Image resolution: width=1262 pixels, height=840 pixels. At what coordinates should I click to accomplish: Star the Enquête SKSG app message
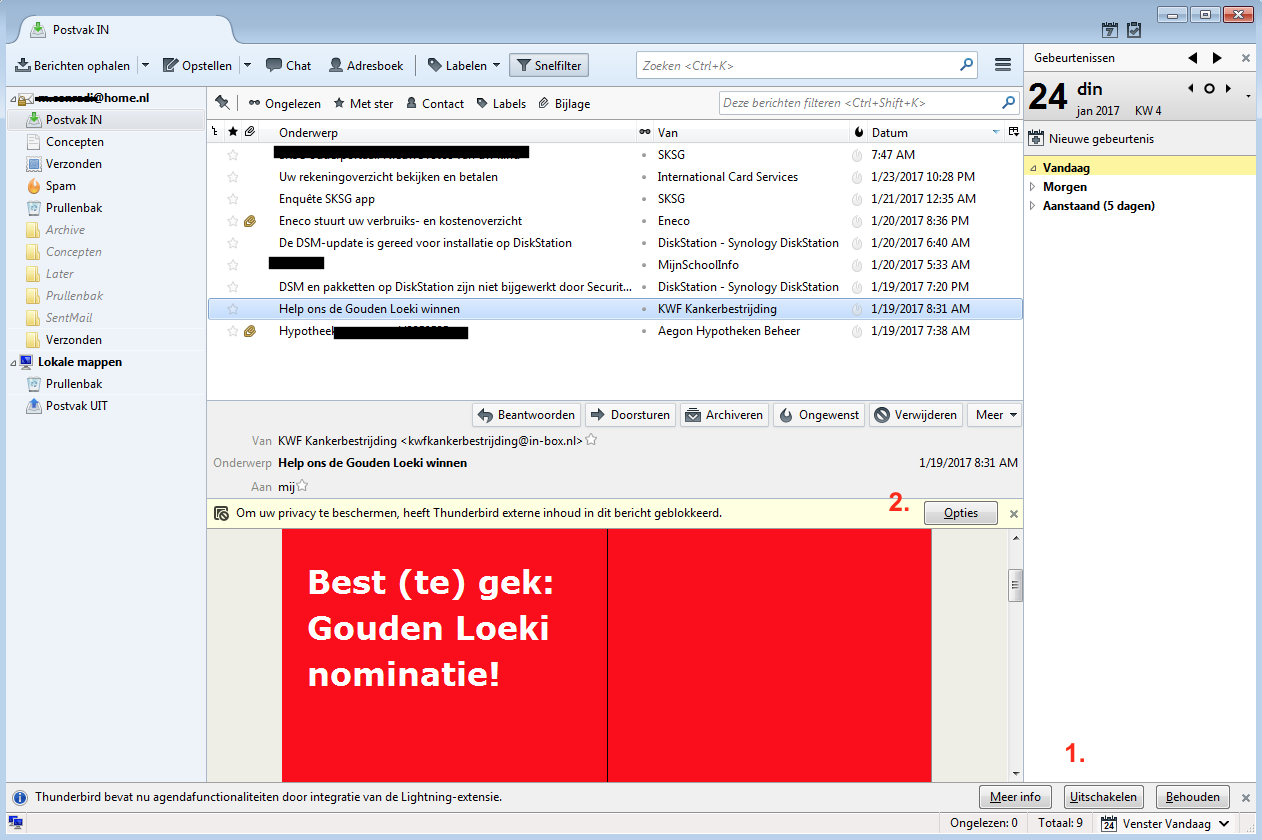[233, 199]
